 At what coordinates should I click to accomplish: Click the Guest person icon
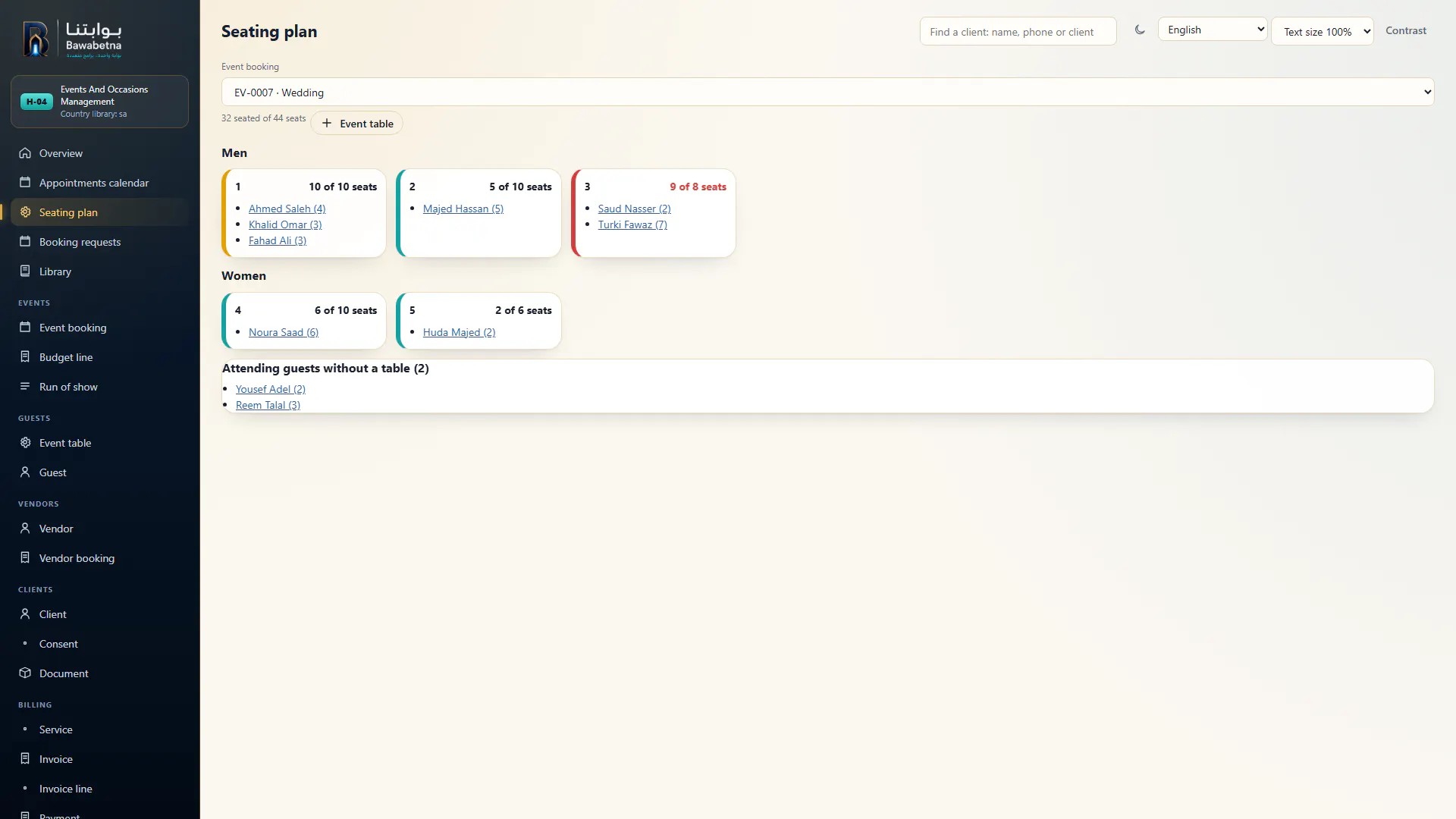(x=25, y=472)
